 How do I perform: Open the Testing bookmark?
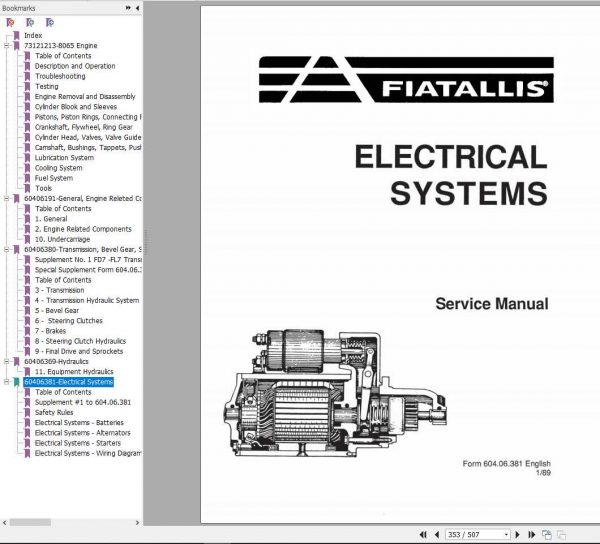(47, 86)
